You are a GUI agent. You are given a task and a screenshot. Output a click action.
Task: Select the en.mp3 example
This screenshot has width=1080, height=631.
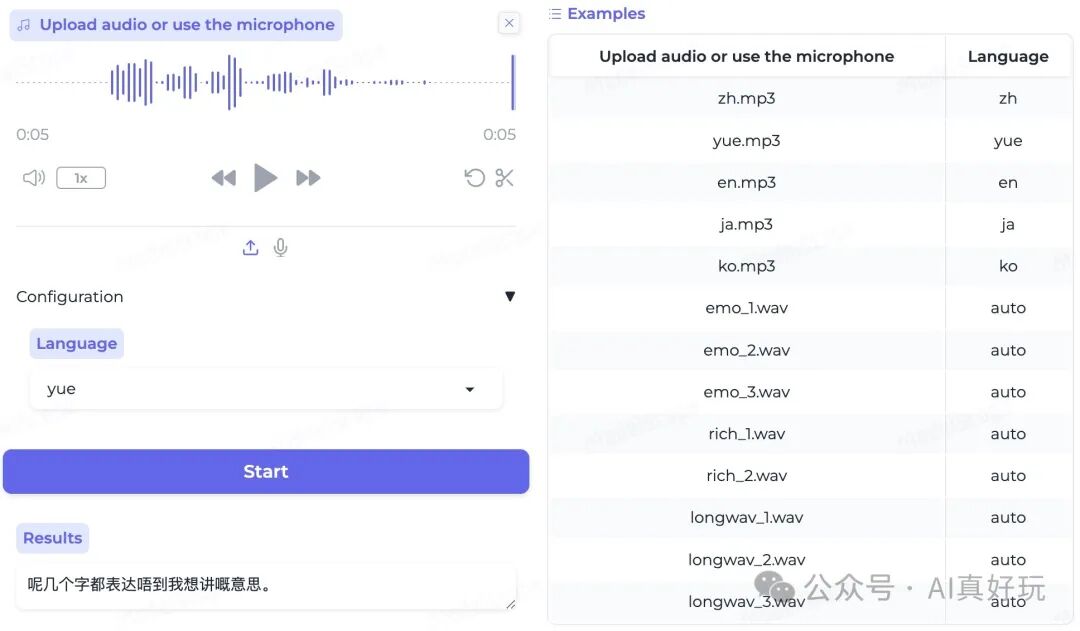[x=746, y=183]
